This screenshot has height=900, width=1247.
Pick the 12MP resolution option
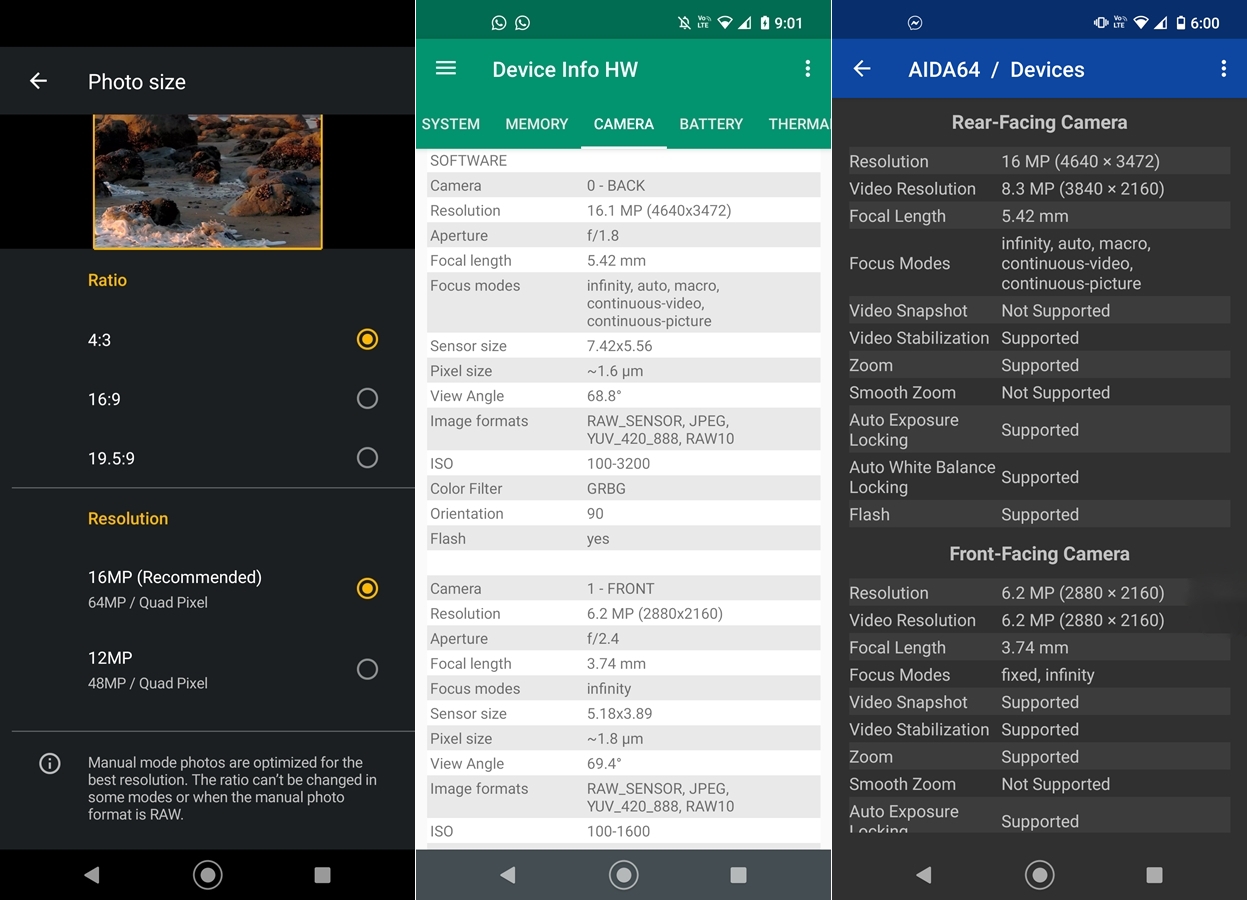click(367, 669)
